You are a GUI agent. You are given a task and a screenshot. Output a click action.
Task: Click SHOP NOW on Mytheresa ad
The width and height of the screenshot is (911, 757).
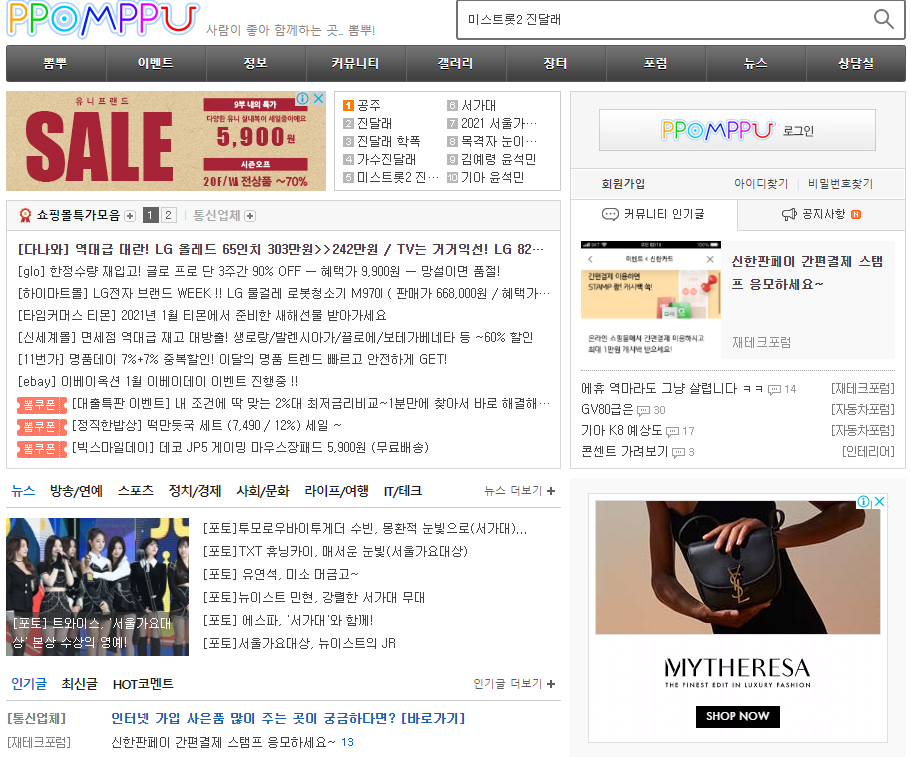(737, 716)
